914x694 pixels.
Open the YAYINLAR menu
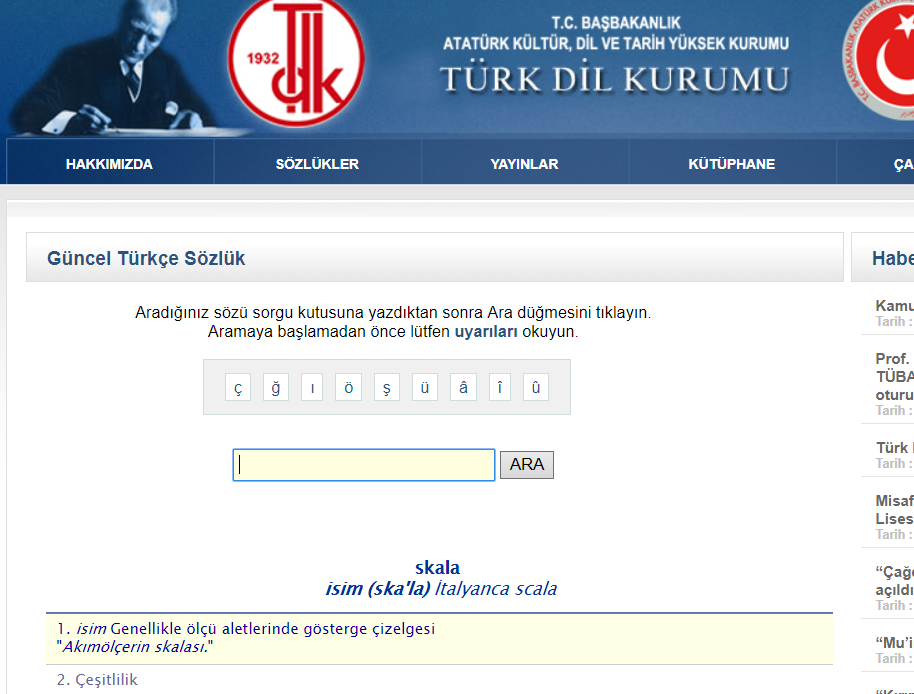click(525, 164)
